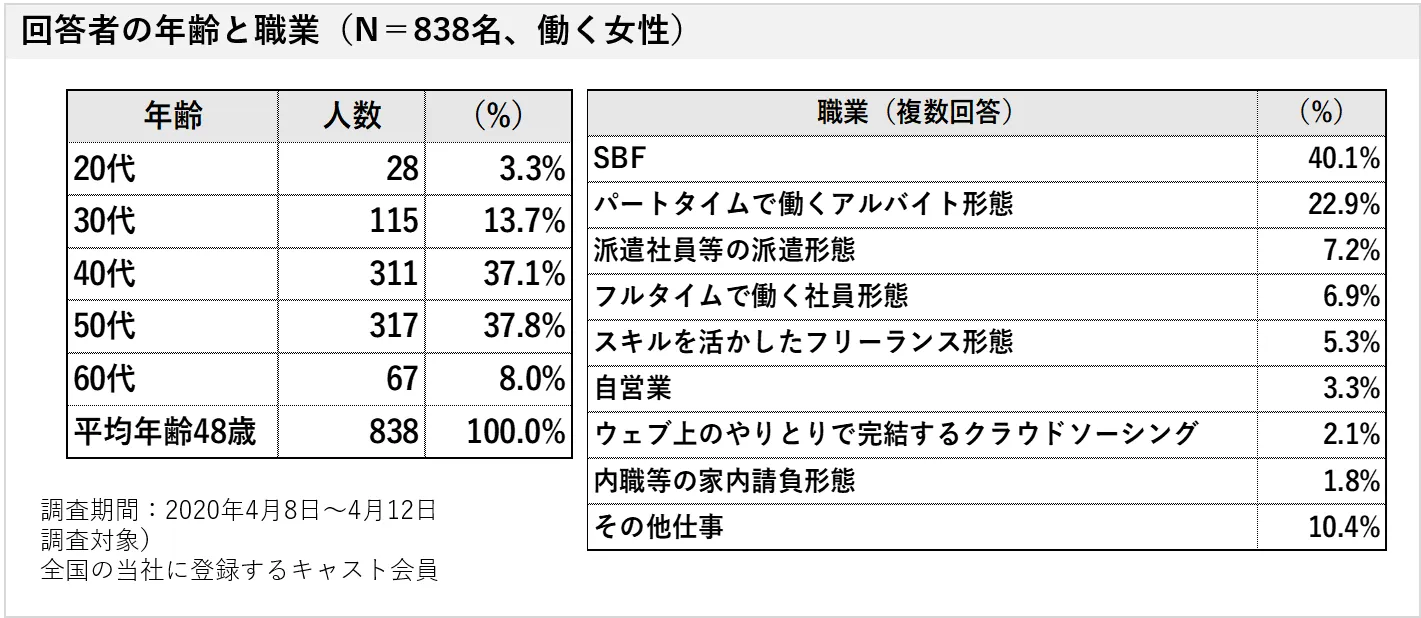The image size is (1421, 618).
Task: Select the SBF occupation row
Action: [x=622, y=158]
